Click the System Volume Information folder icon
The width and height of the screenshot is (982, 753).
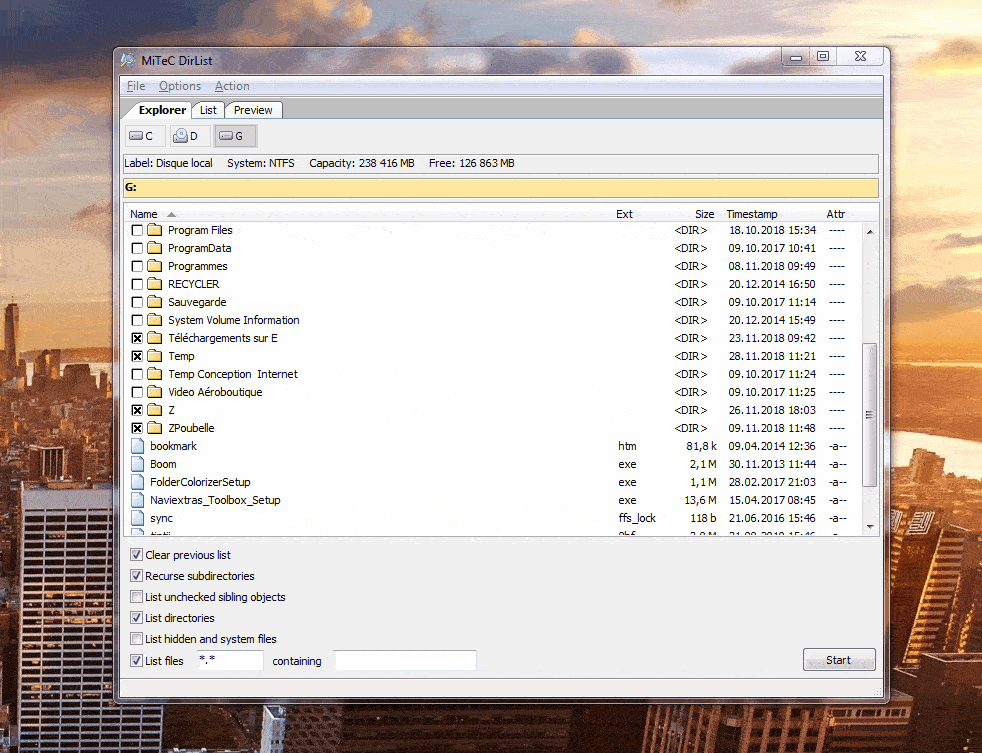coord(155,320)
